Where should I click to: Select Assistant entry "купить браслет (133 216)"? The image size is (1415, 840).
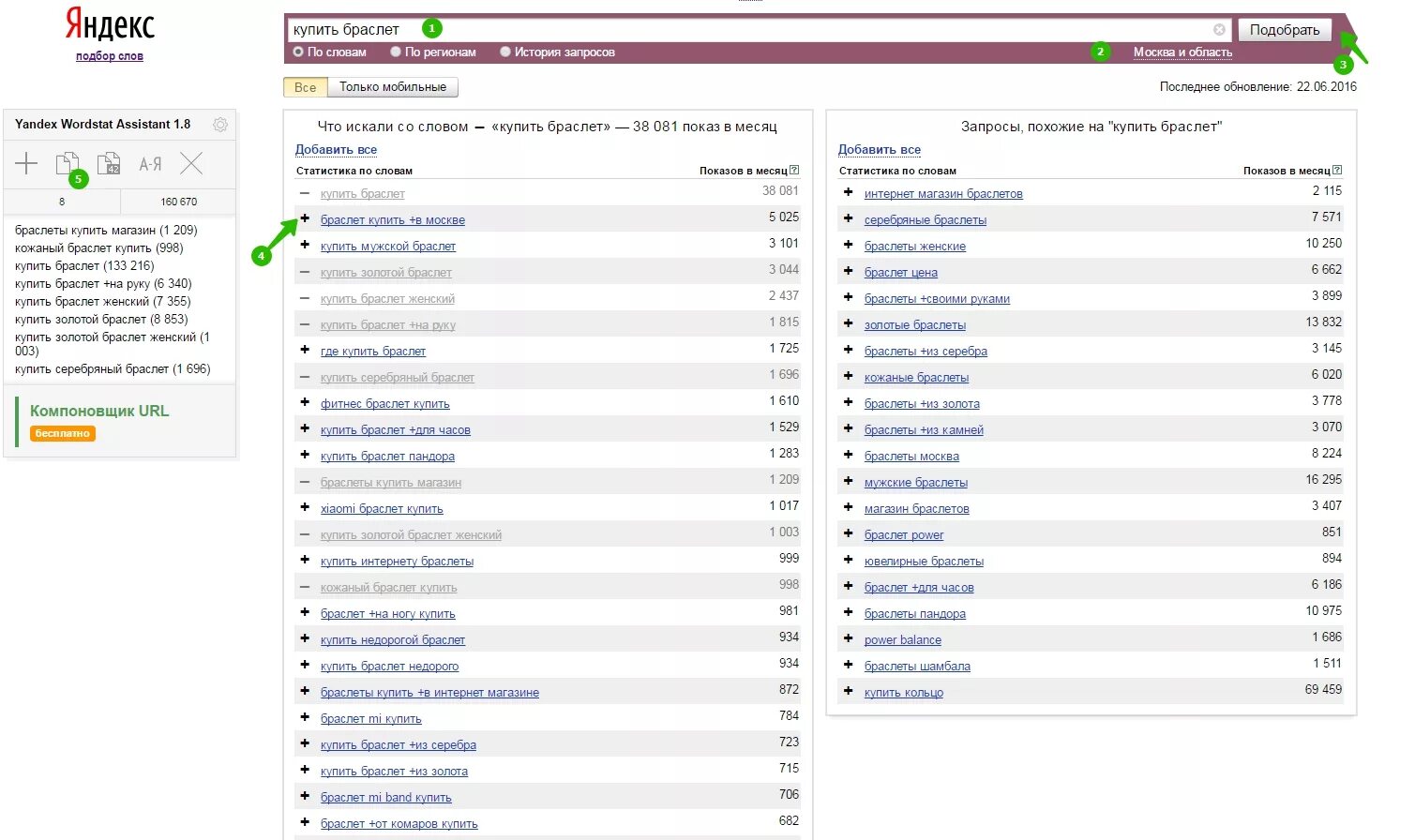[x=84, y=266]
